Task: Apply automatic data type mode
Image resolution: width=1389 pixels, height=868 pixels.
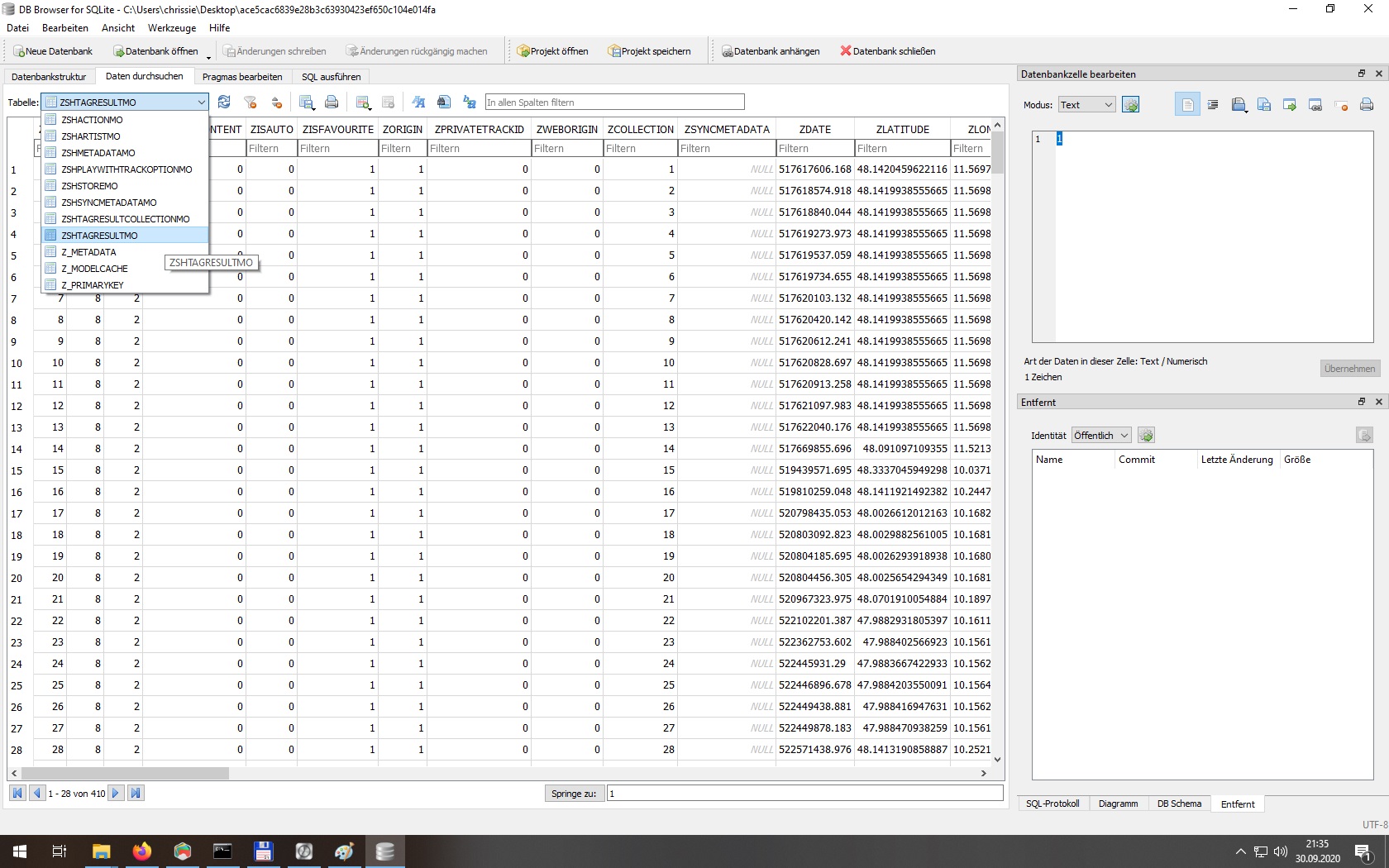Action: [1131, 105]
